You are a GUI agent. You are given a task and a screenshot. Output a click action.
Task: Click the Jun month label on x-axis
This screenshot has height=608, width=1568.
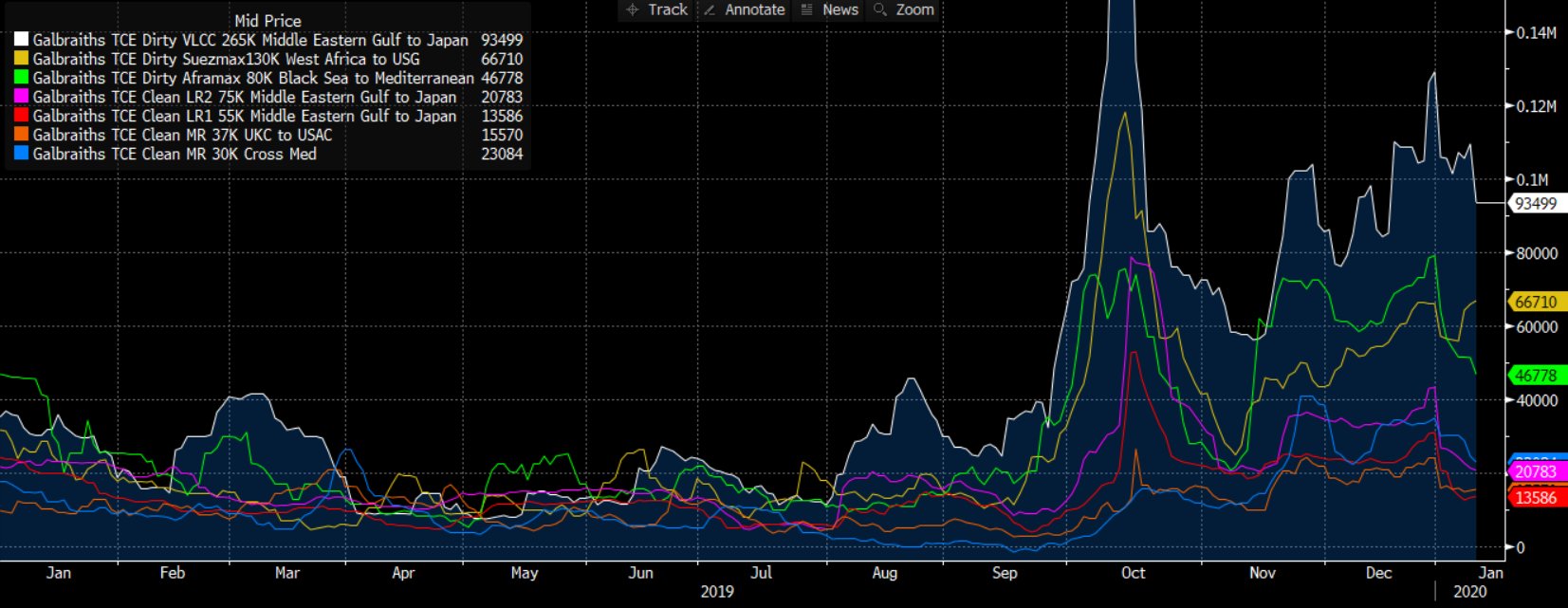(641, 573)
